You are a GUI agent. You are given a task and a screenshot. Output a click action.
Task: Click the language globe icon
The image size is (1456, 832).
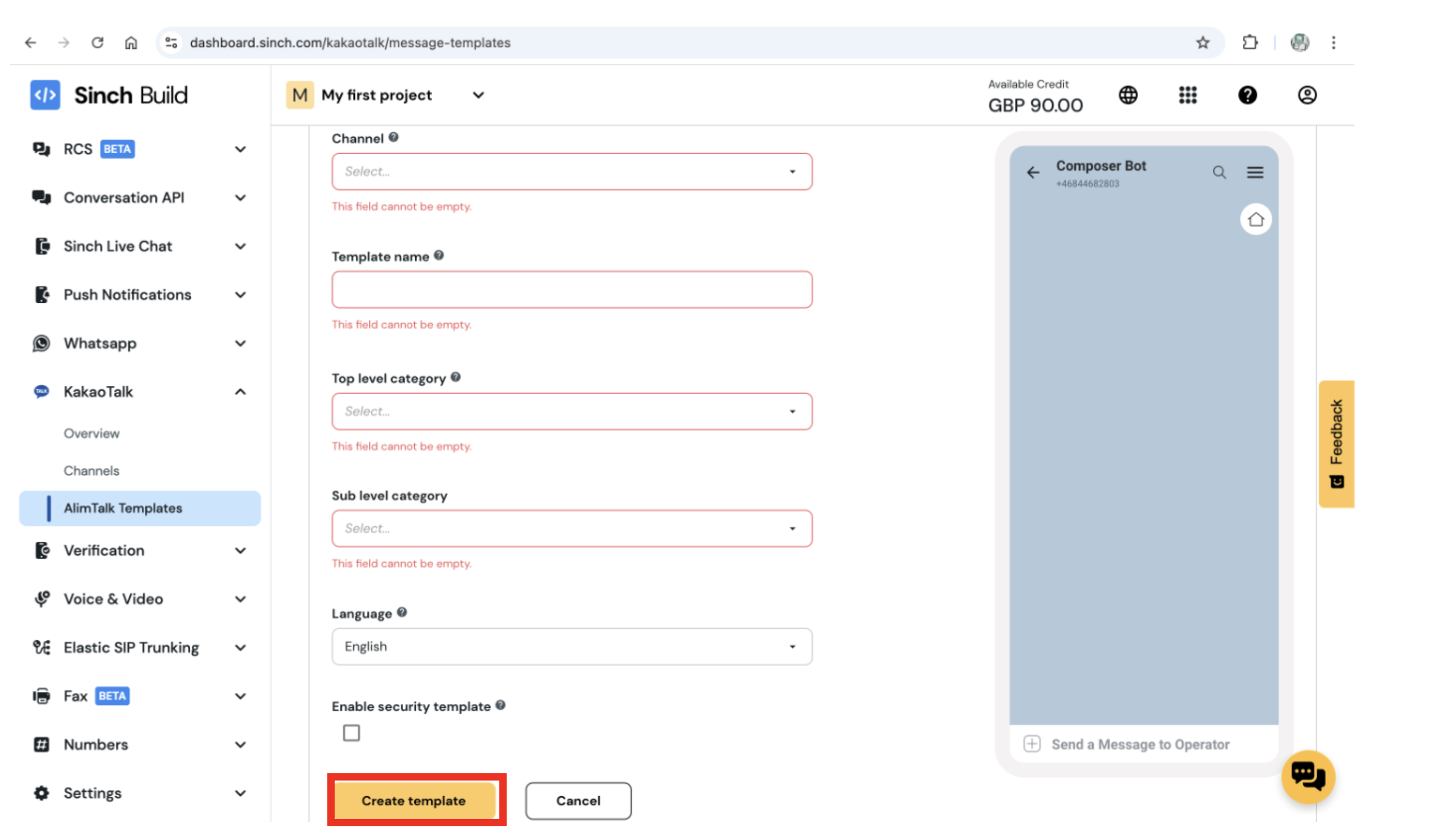tap(1129, 96)
